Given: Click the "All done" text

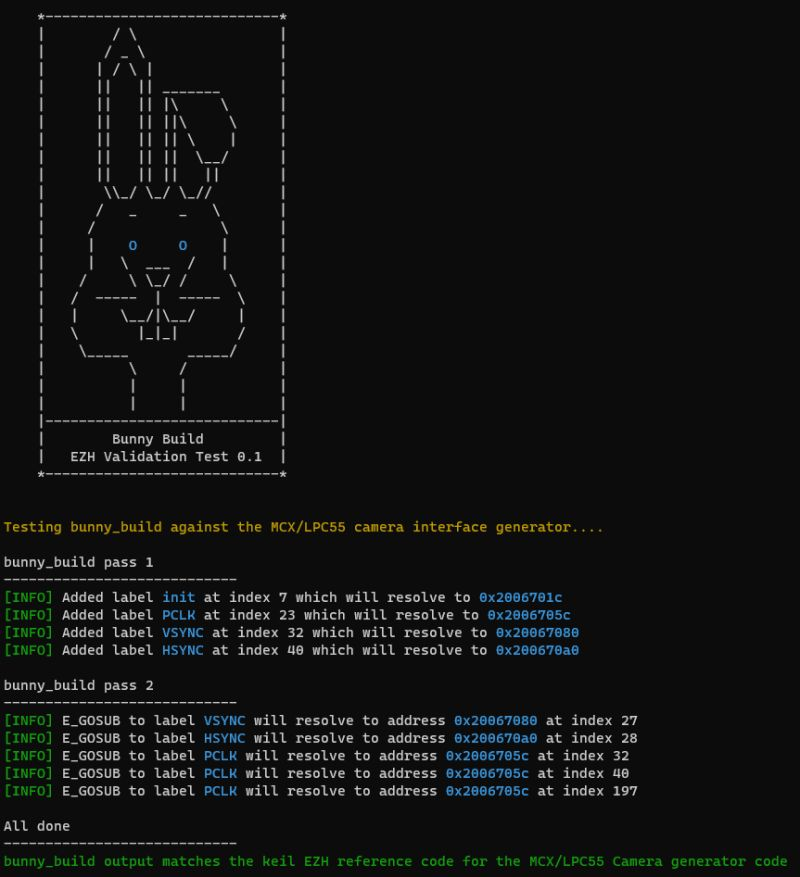Looking at the screenshot, I should (x=37, y=826).
